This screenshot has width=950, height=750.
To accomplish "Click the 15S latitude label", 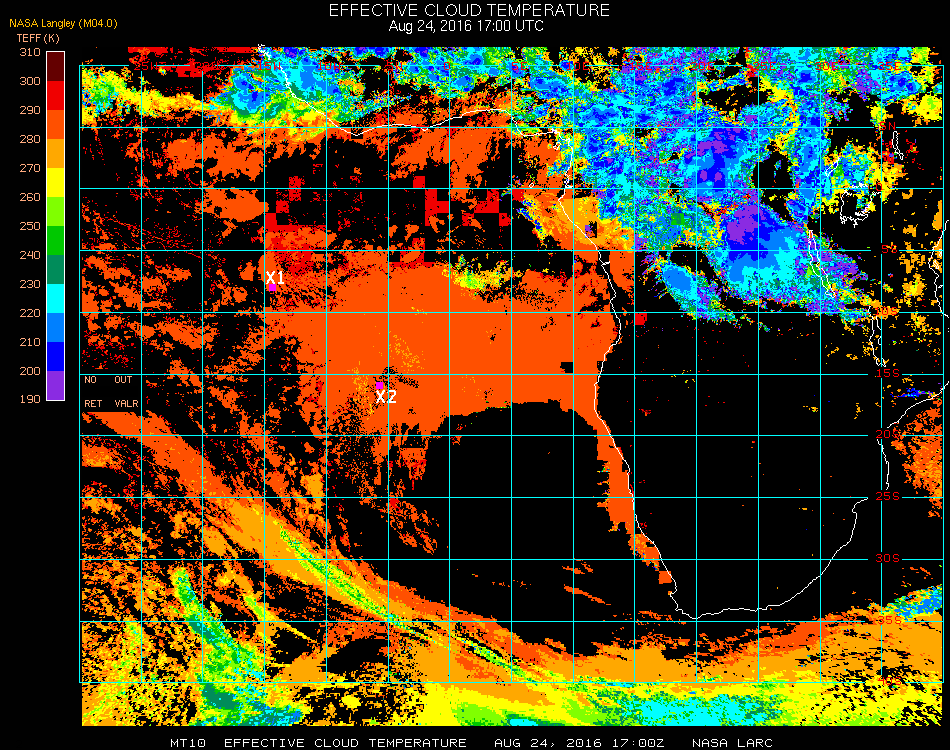I will [x=887, y=373].
